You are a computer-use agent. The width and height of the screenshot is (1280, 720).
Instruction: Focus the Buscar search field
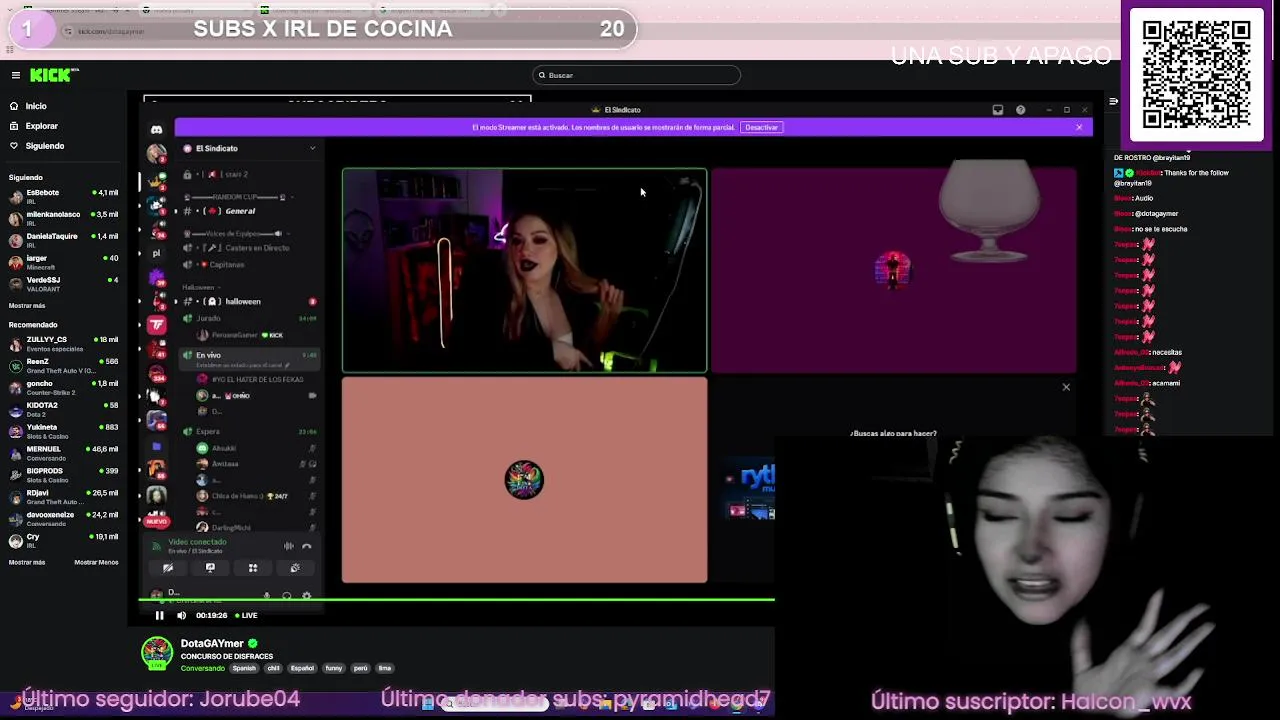pos(636,75)
